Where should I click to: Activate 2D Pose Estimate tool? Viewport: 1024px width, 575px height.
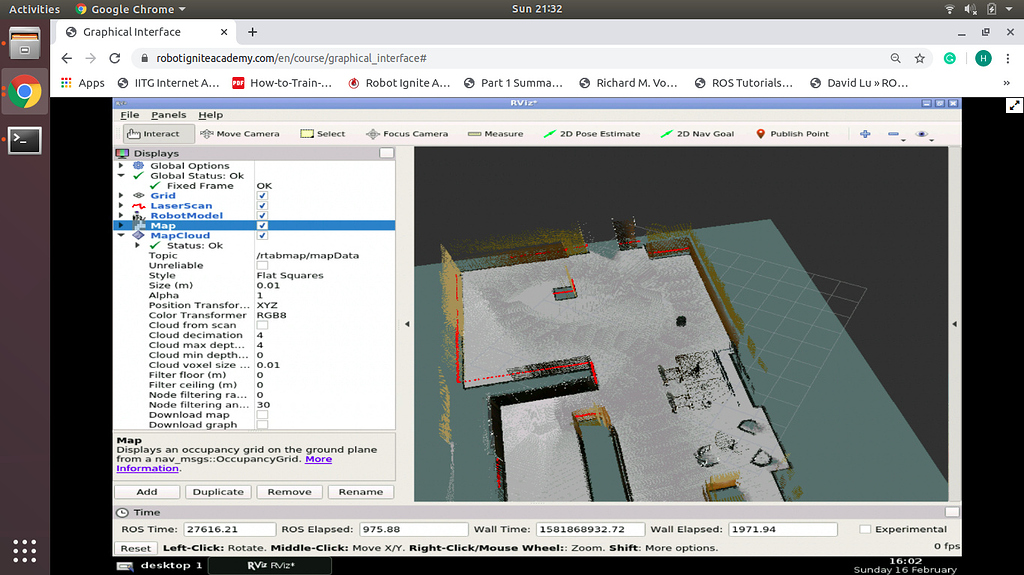[x=592, y=133]
